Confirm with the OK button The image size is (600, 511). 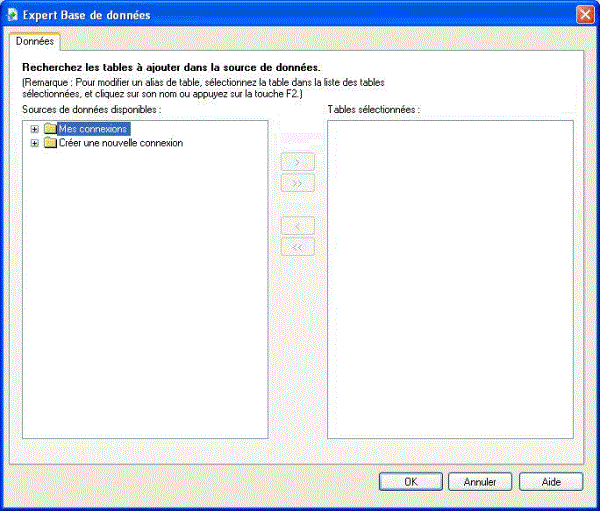point(410,481)
